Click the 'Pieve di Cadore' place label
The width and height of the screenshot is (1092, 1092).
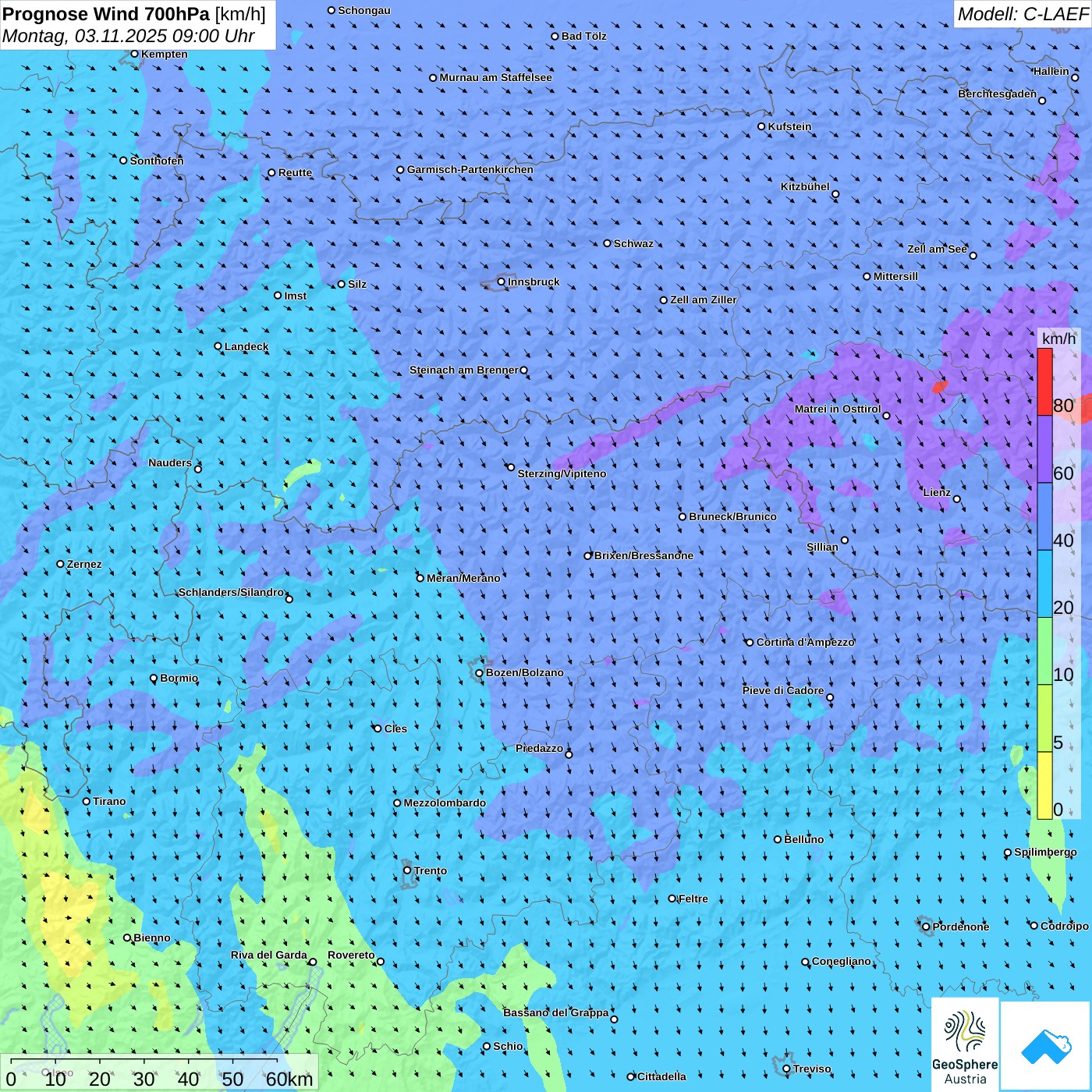(783, 690)
